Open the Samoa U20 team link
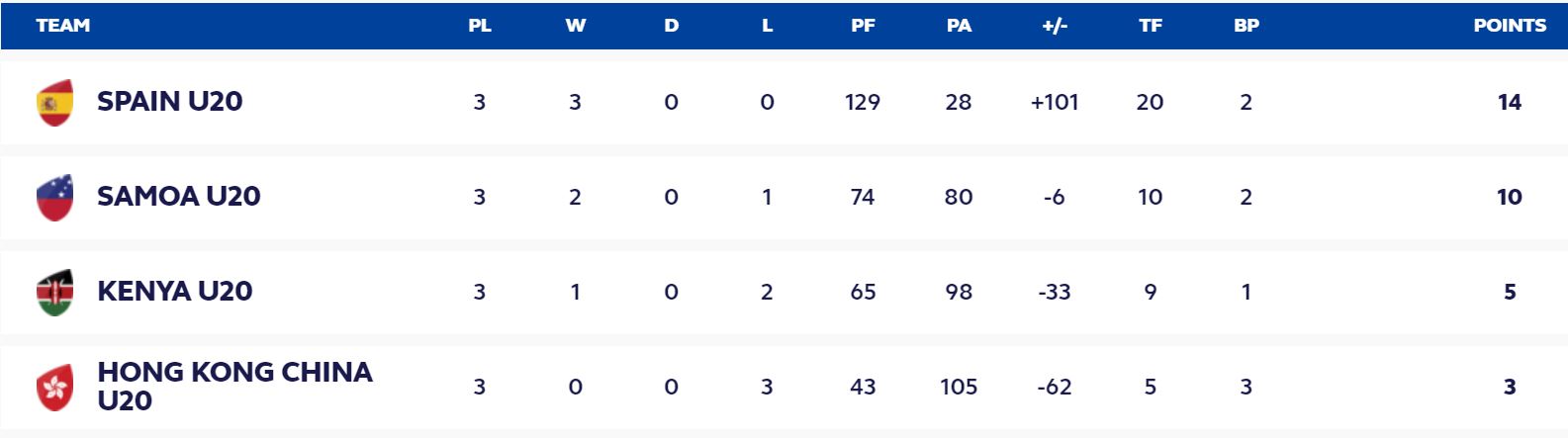The image size is (1568, 438). point(178,196)
